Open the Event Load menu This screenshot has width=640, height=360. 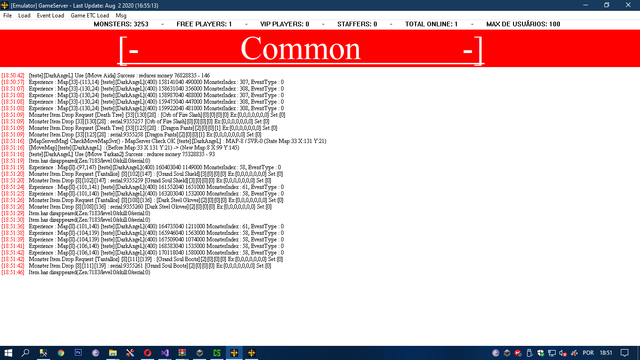click(x=50, y=16)
